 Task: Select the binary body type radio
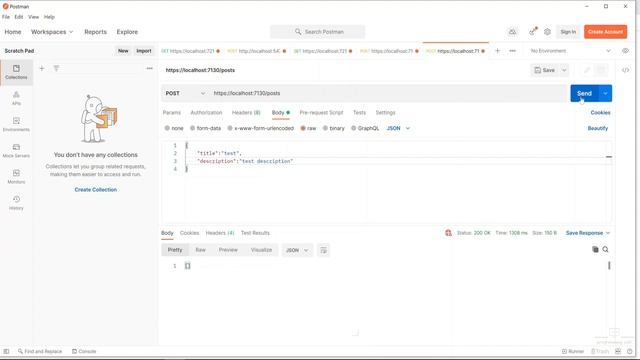click(x=325, y=128)
